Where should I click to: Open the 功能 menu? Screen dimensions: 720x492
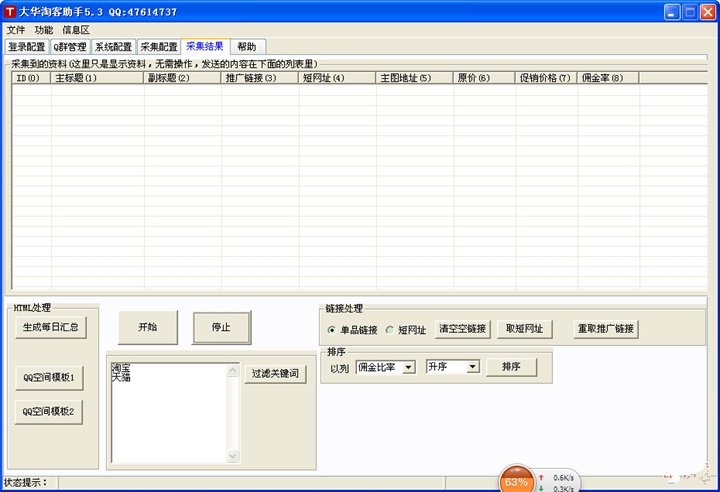(x=44, y=30)
